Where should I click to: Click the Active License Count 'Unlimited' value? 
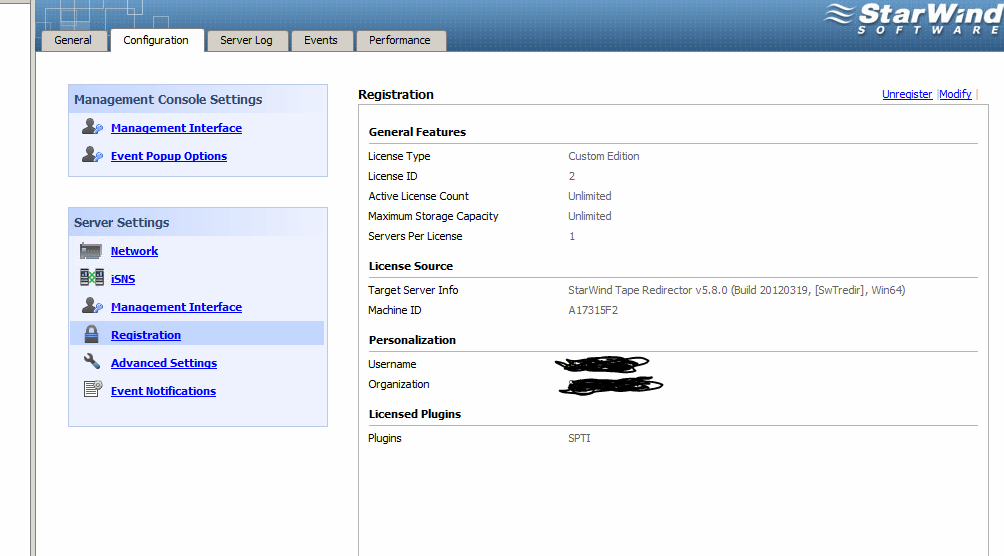point(590,196)
